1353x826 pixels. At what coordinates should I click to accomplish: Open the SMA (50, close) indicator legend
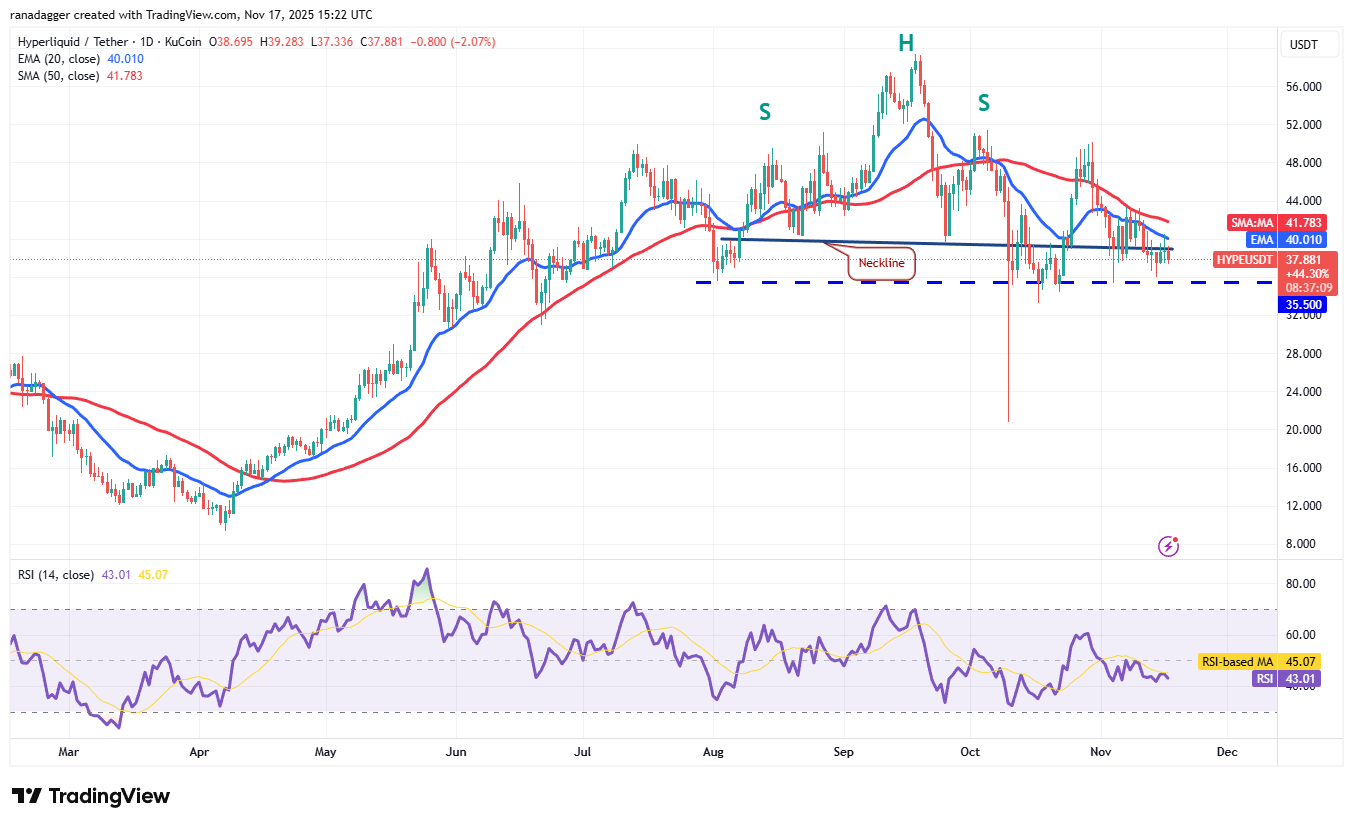click(x=57, y=76)
